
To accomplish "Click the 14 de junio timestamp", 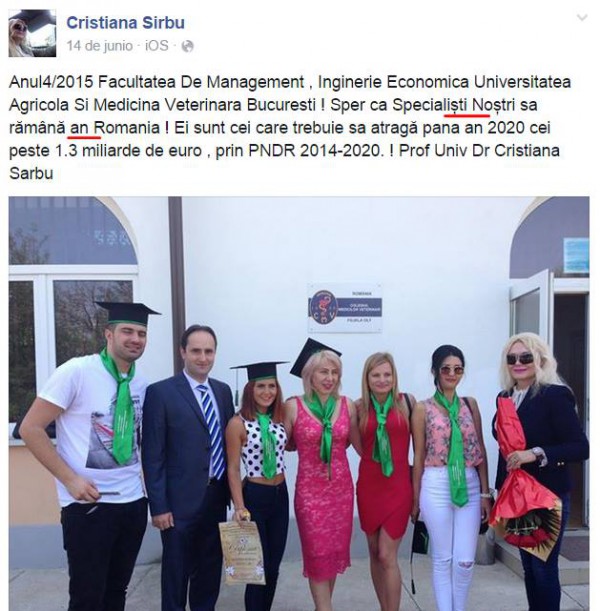I will [x=99, y=46].
